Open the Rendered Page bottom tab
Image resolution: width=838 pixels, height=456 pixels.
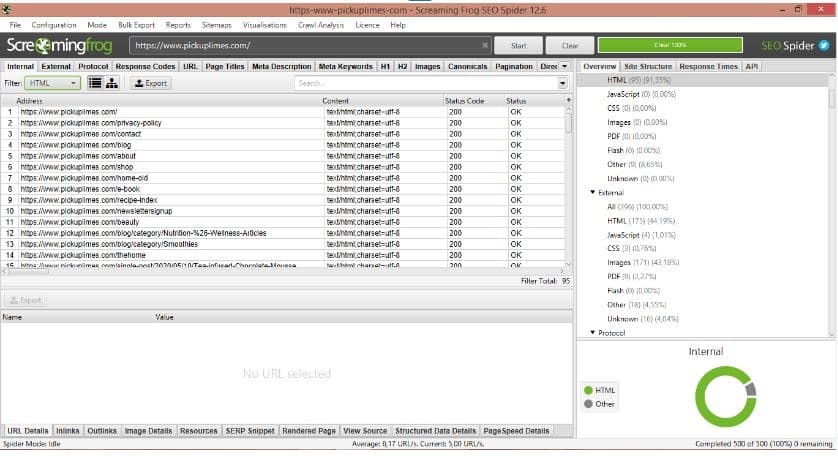(x=309, y=431)
